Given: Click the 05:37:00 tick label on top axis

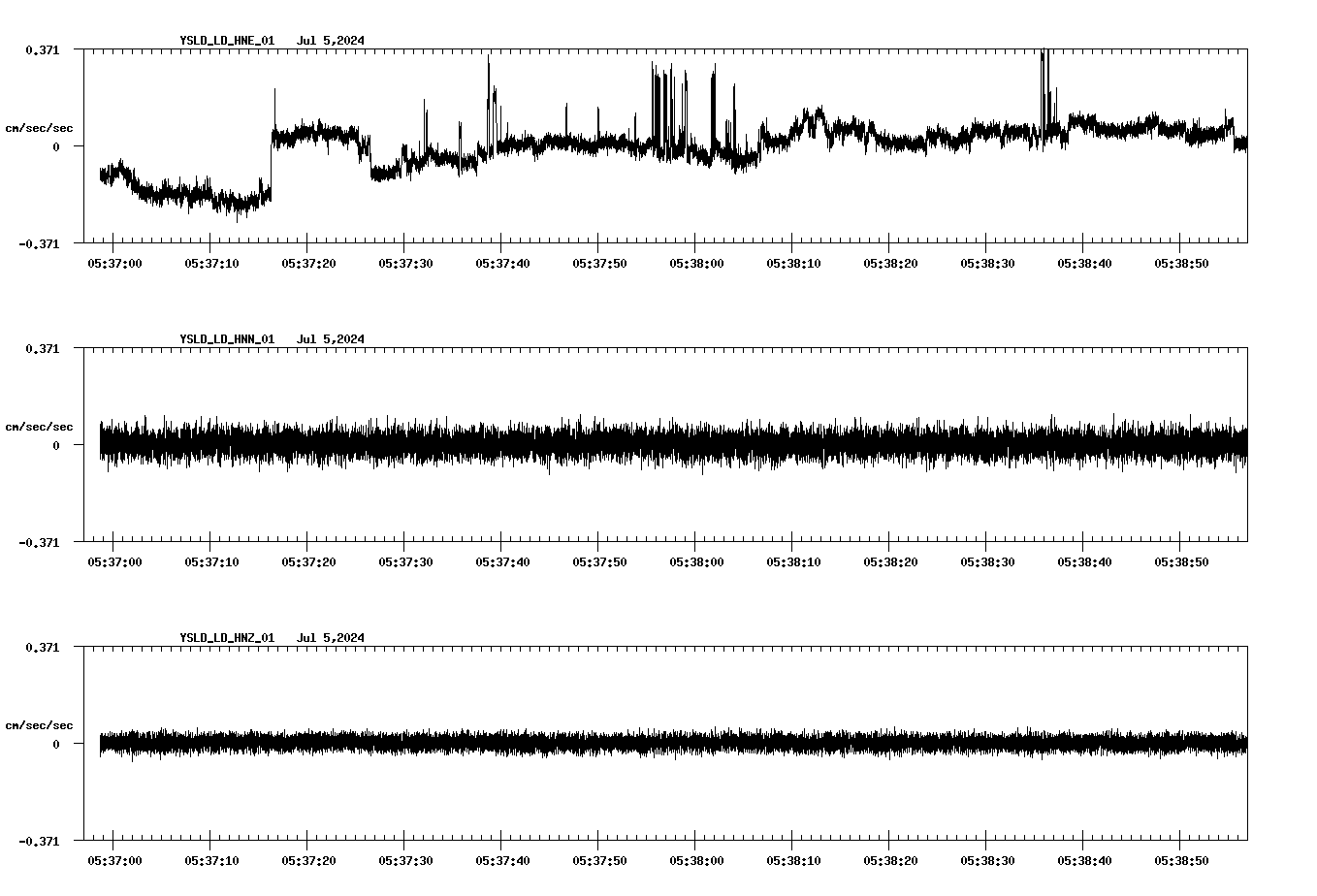Looking at the screenshot, I should click(x=114, y=262).
